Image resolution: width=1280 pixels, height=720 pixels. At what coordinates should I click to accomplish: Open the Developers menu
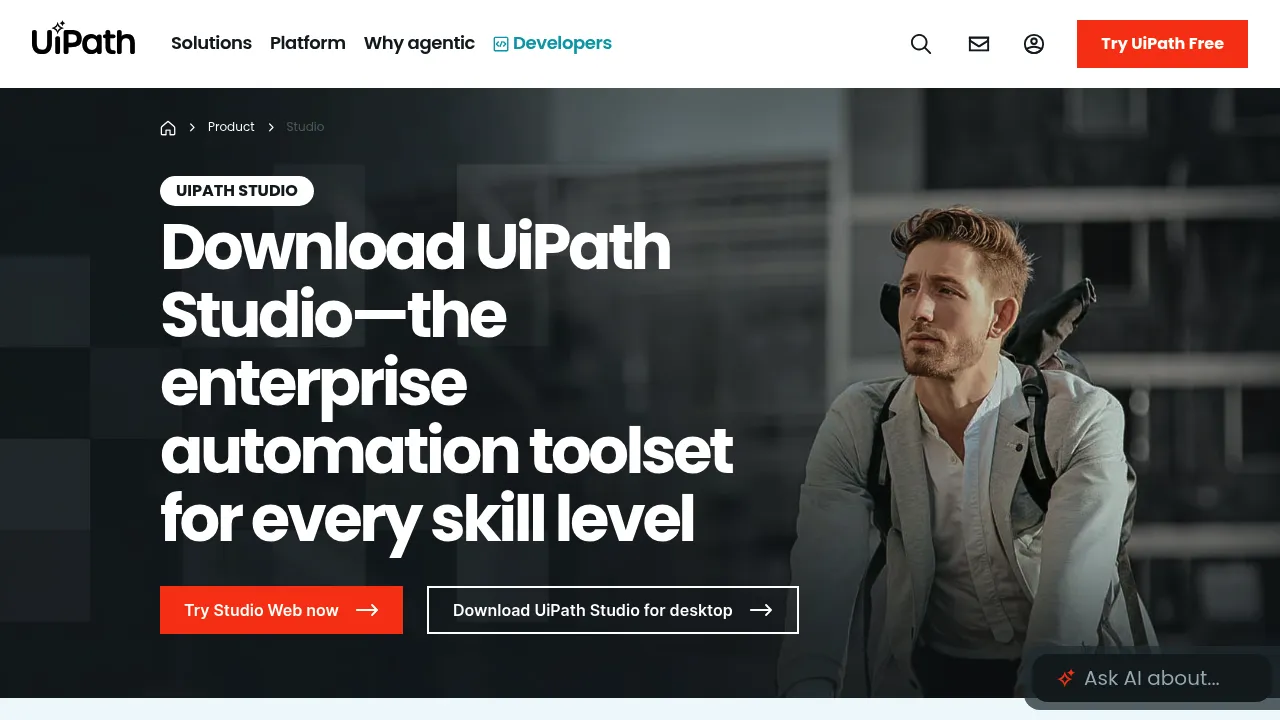[x=553, y=43]
